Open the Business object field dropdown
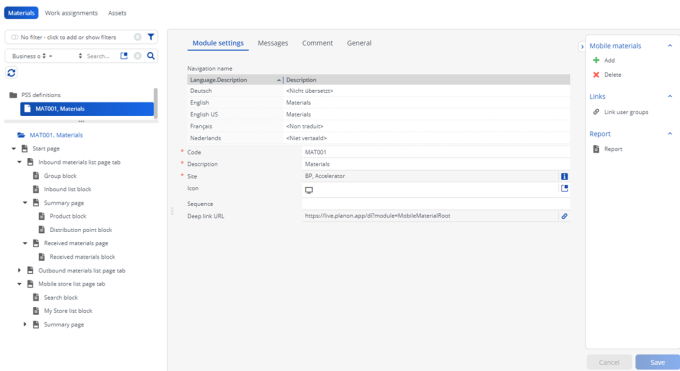This screenshot has width=680, height=371. [29, 56]
